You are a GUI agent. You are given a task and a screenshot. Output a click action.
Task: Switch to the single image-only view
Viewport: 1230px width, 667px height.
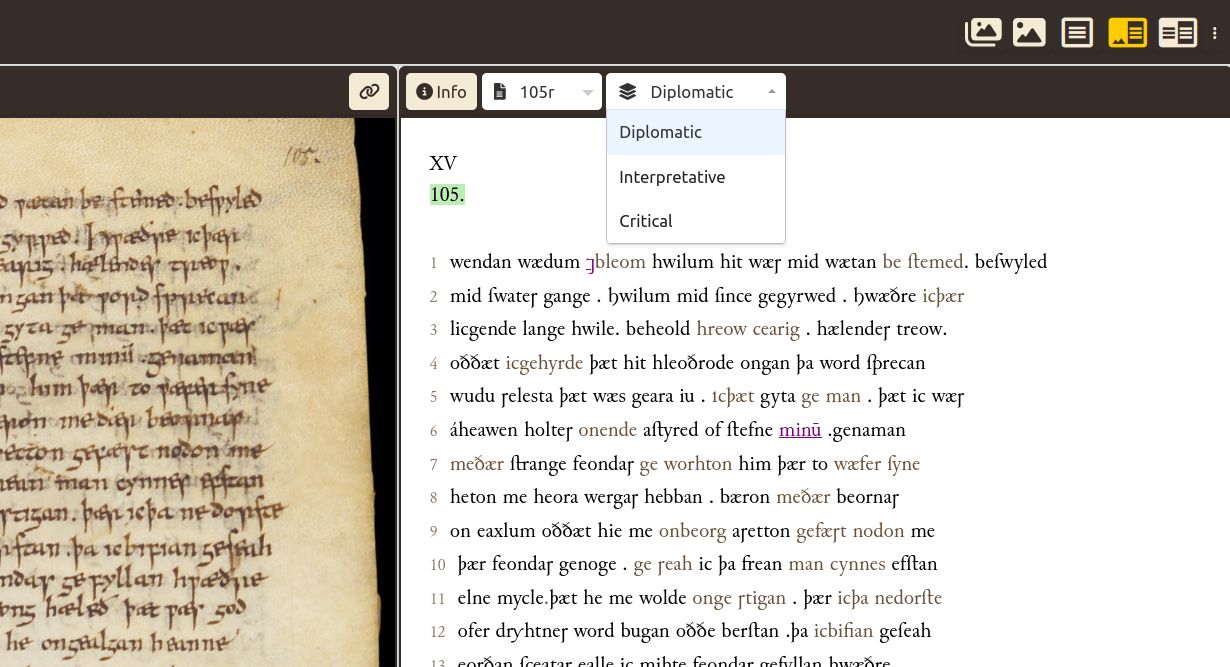point(1029,32)
